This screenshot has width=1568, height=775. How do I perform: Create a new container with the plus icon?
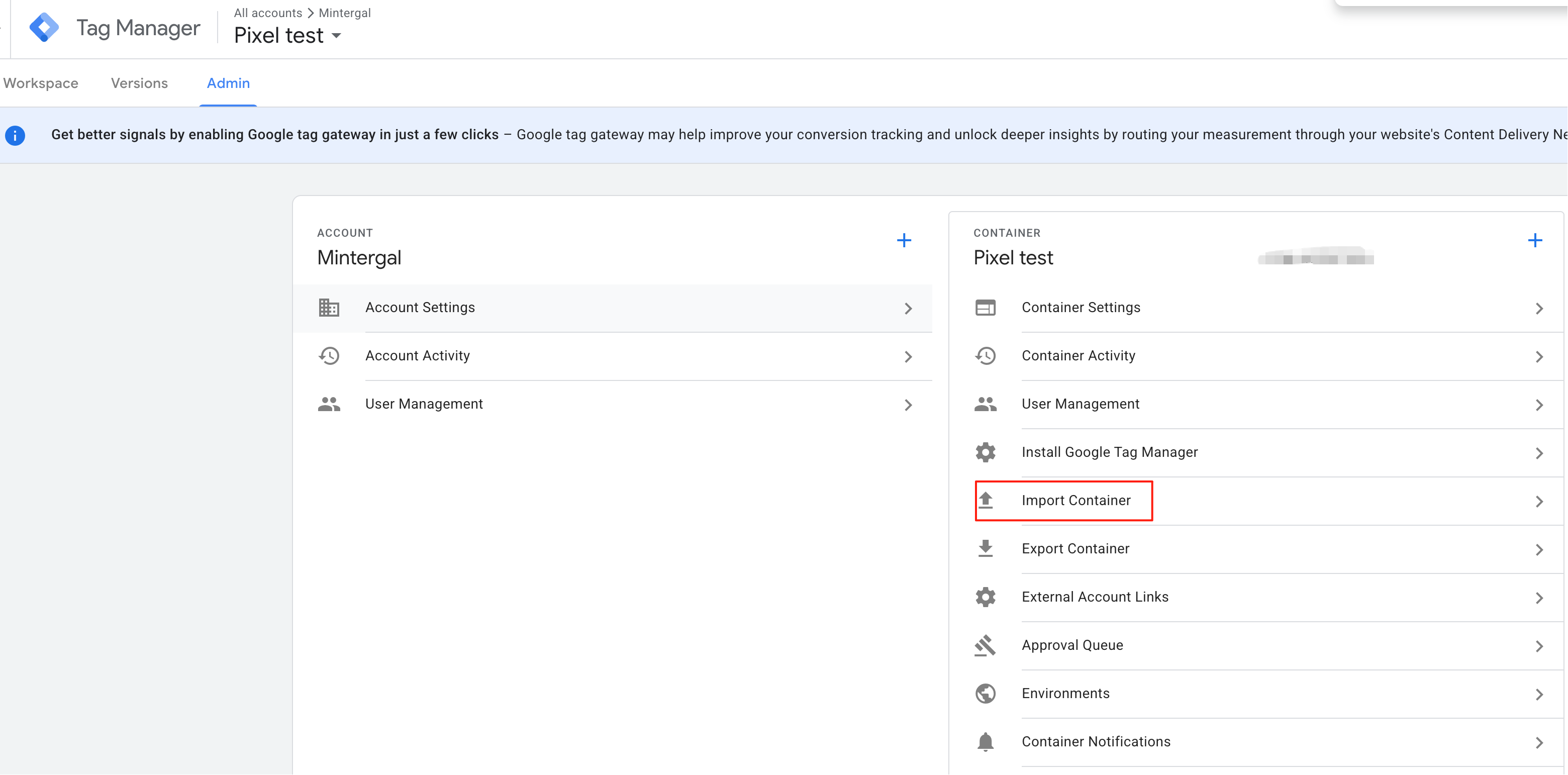(1535, 240)
